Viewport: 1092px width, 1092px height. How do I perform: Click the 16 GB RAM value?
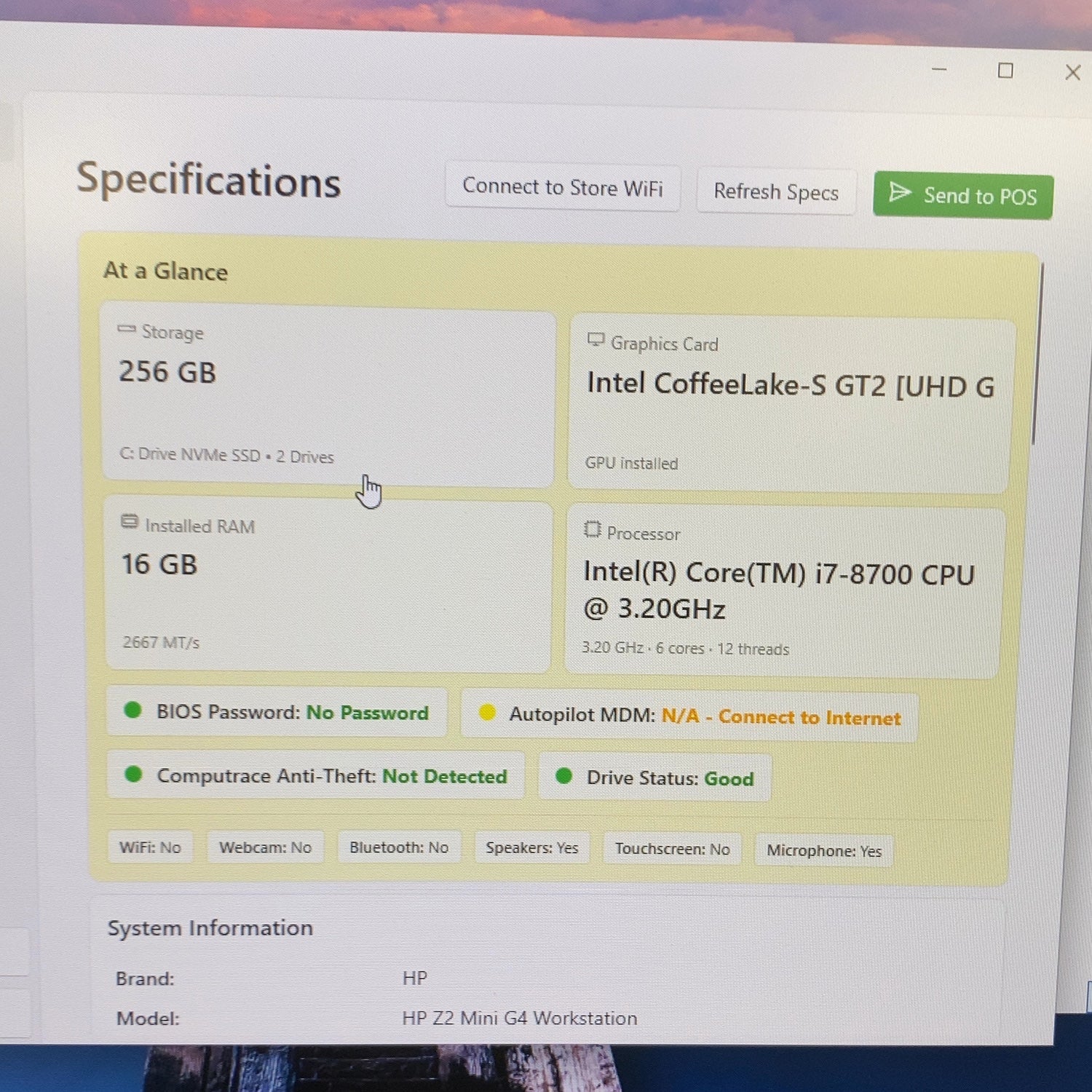(x=159, y=564)
